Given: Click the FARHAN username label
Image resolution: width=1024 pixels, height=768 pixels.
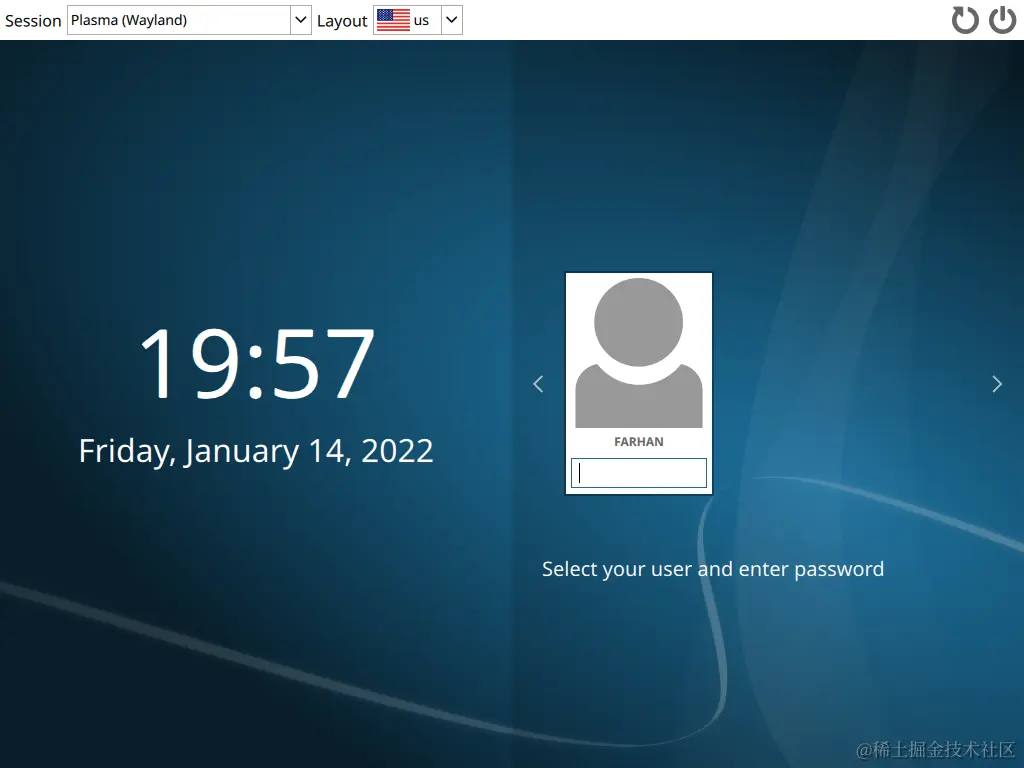Looking at the screenshot, I should [639, 441].
